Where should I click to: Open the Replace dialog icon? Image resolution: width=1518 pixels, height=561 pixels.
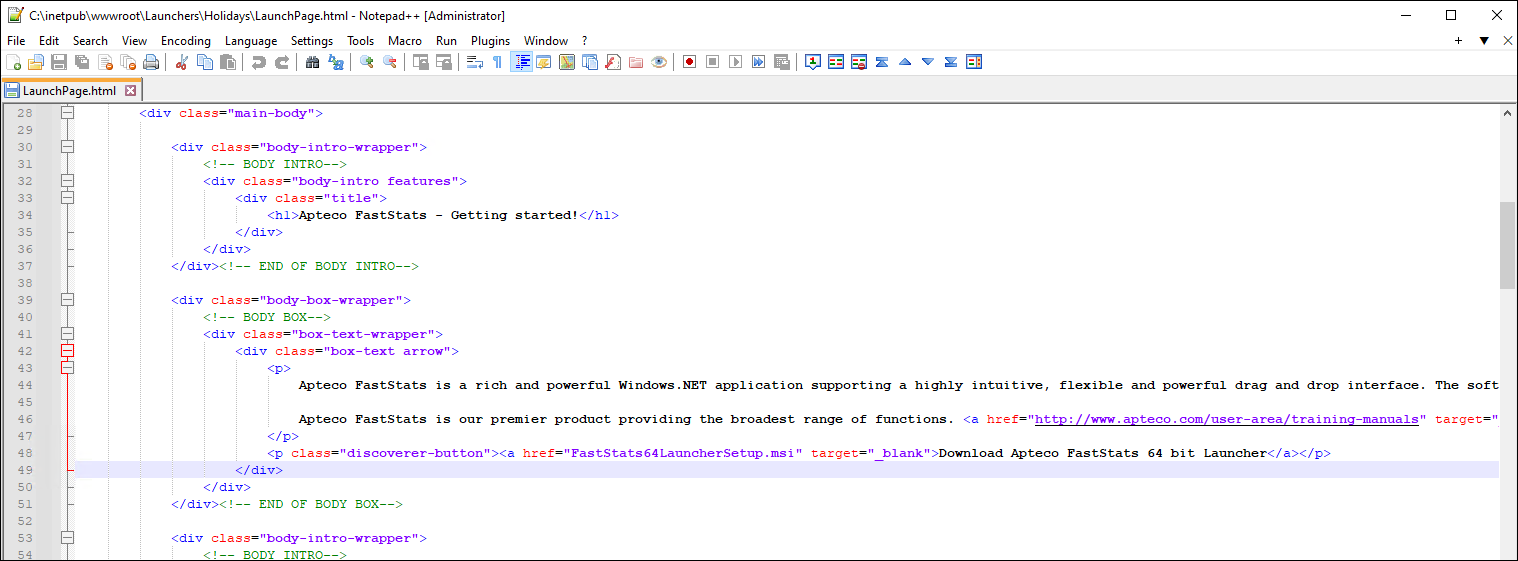pyautogui.click(x=336, y=62)
